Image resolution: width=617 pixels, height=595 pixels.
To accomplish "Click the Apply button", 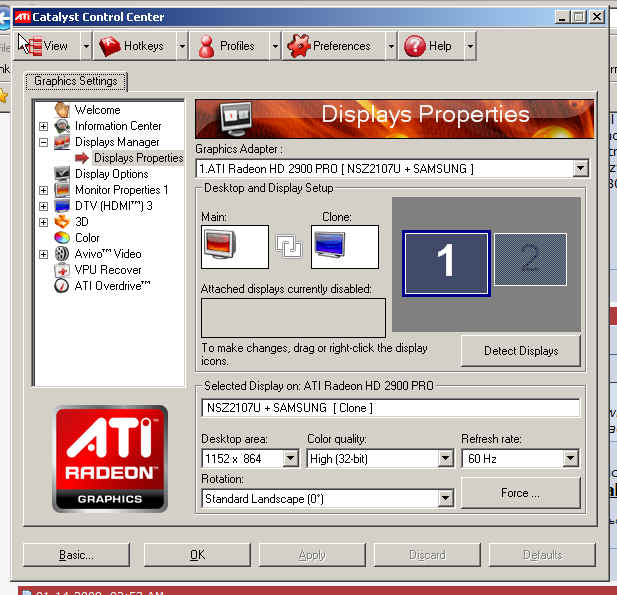I will pyautogui.click(x=312, y=555).
